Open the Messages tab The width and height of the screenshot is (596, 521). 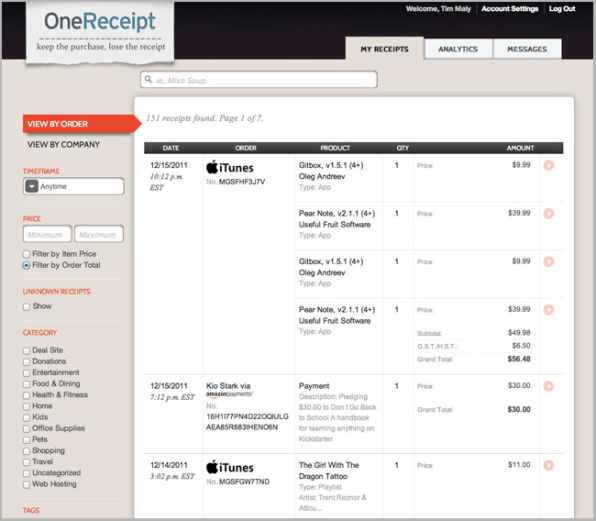click(x=527, y=49)
